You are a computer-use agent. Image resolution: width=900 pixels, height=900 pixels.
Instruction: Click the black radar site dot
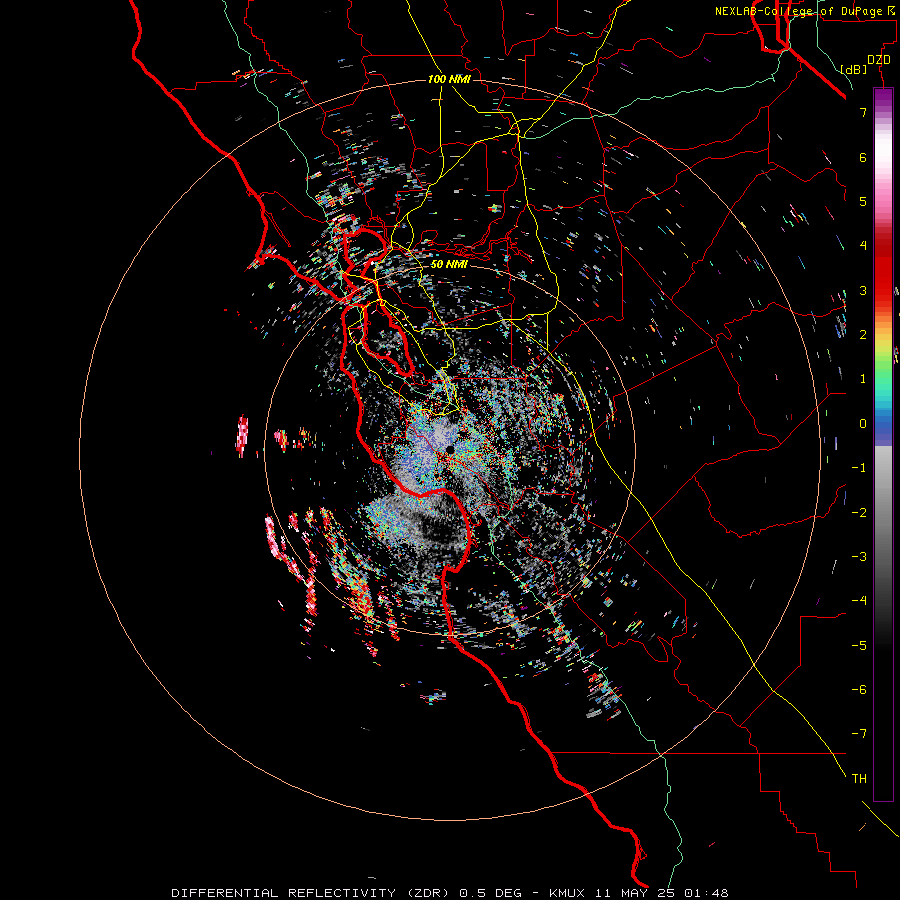tap(450, 449)
